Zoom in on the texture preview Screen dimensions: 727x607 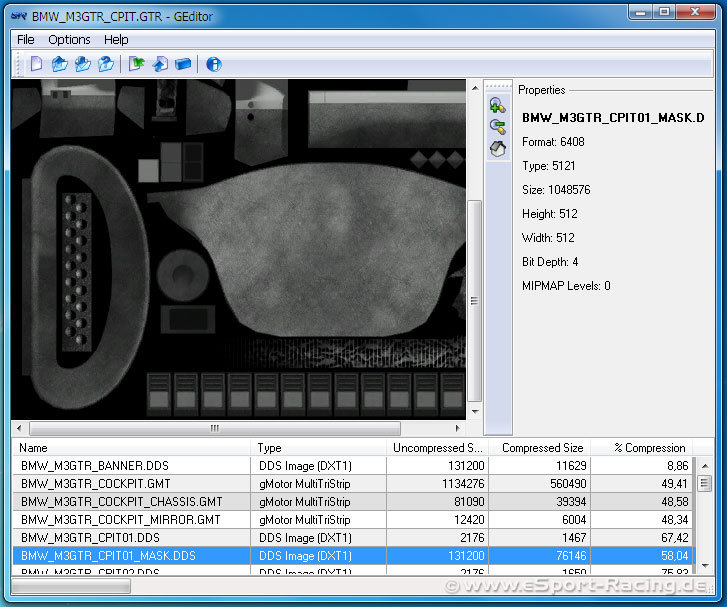(497, 104)
